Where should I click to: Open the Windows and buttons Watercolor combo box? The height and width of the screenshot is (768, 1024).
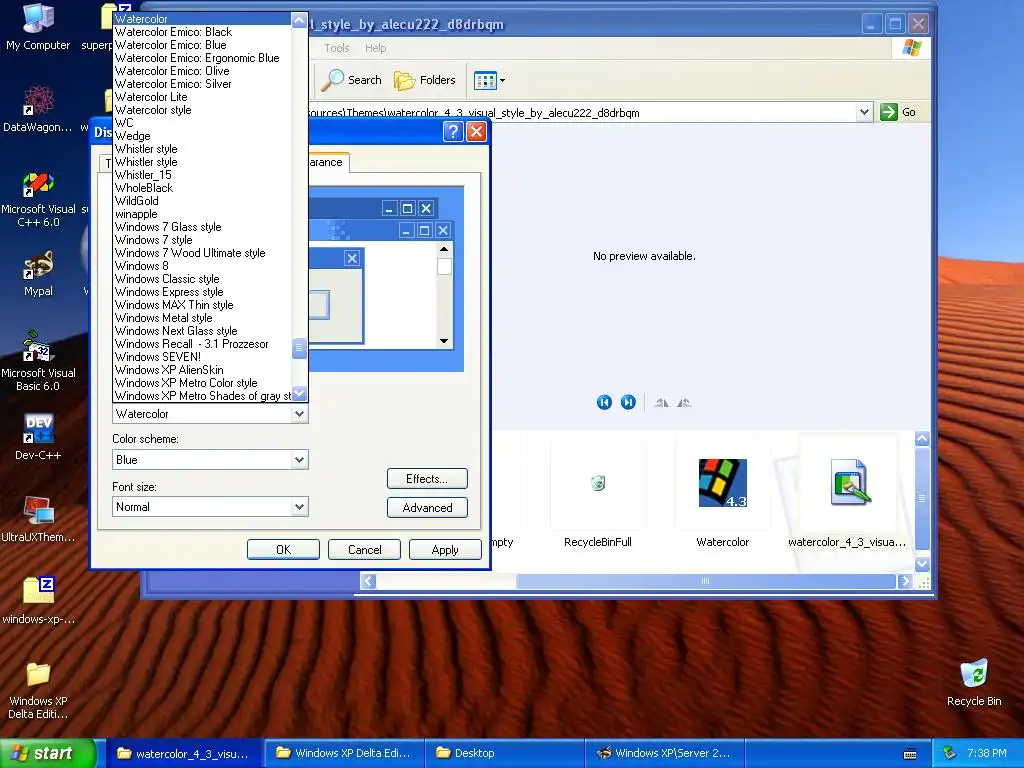click(210, 414)
